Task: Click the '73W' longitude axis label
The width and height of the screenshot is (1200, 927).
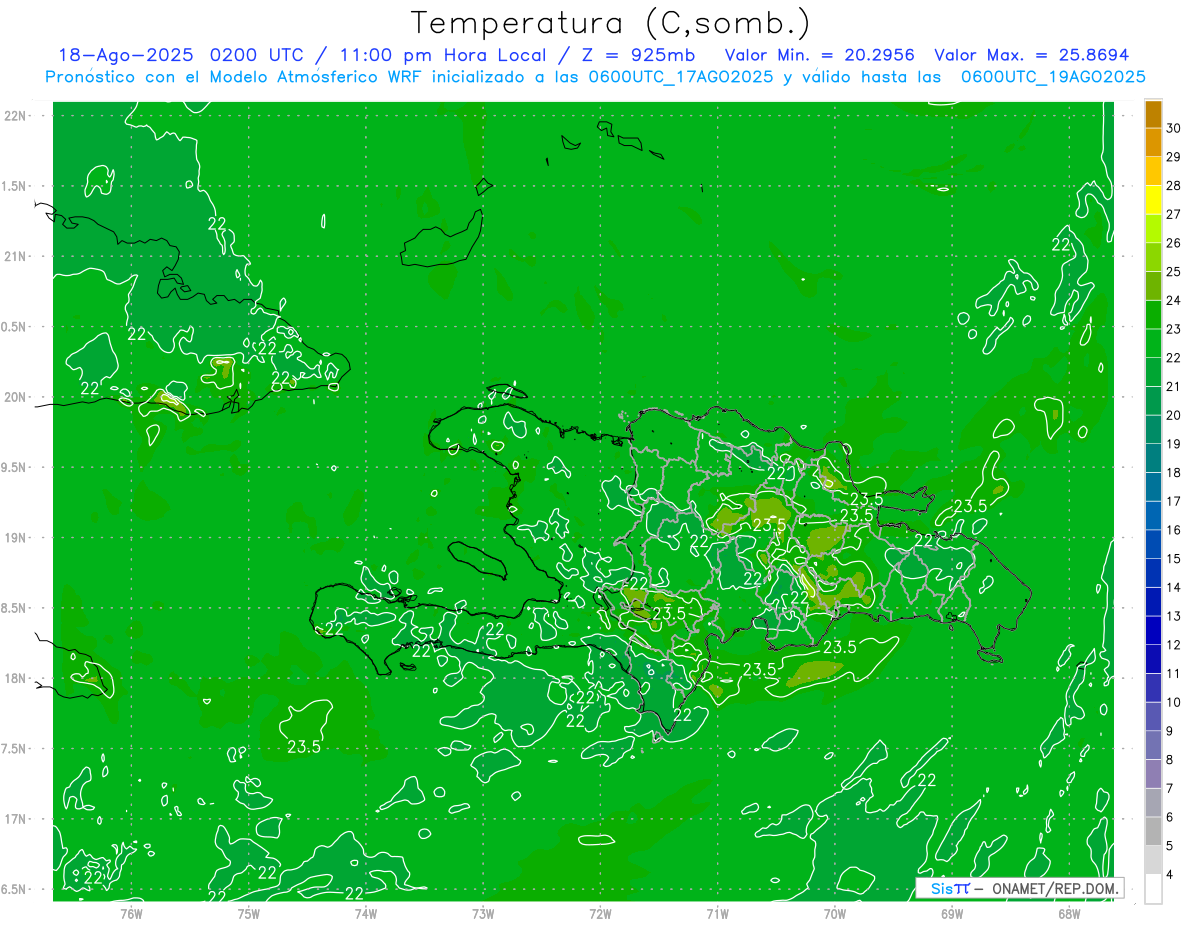Action: click(483, 913)
